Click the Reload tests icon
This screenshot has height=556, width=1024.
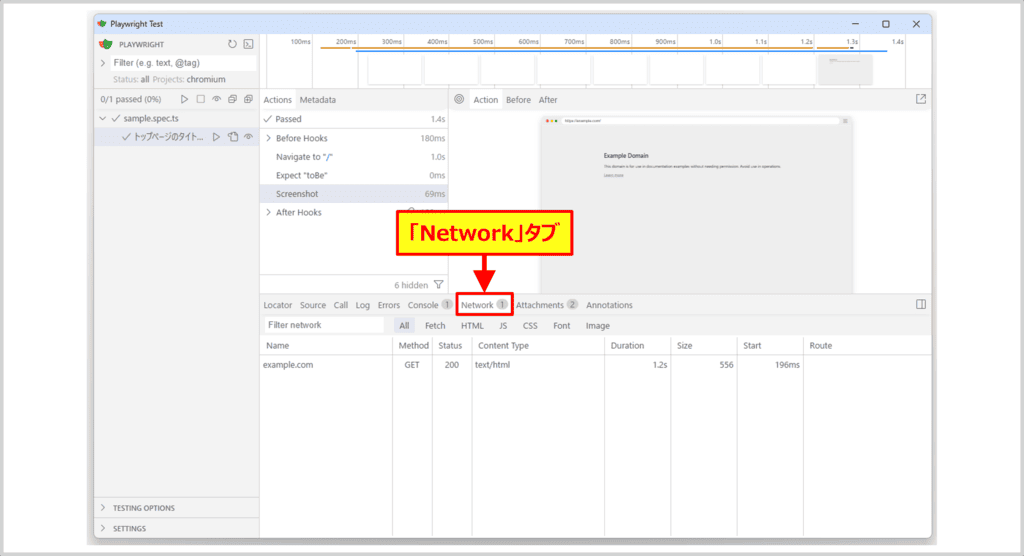coord(232,44)
